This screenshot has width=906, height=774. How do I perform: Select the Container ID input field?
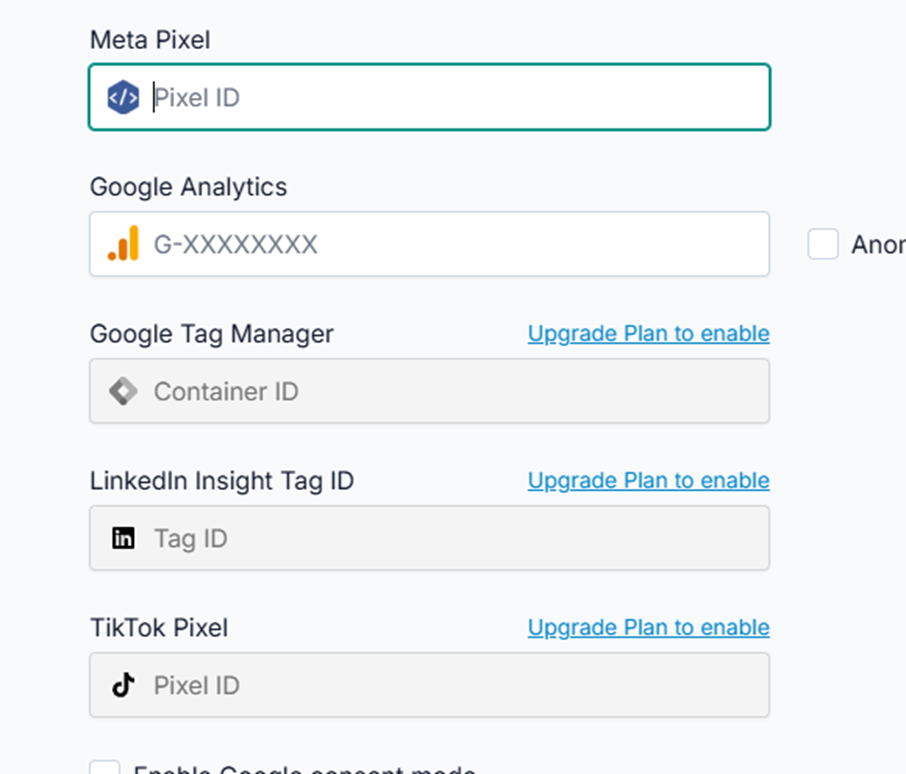[x=450, y=391]
